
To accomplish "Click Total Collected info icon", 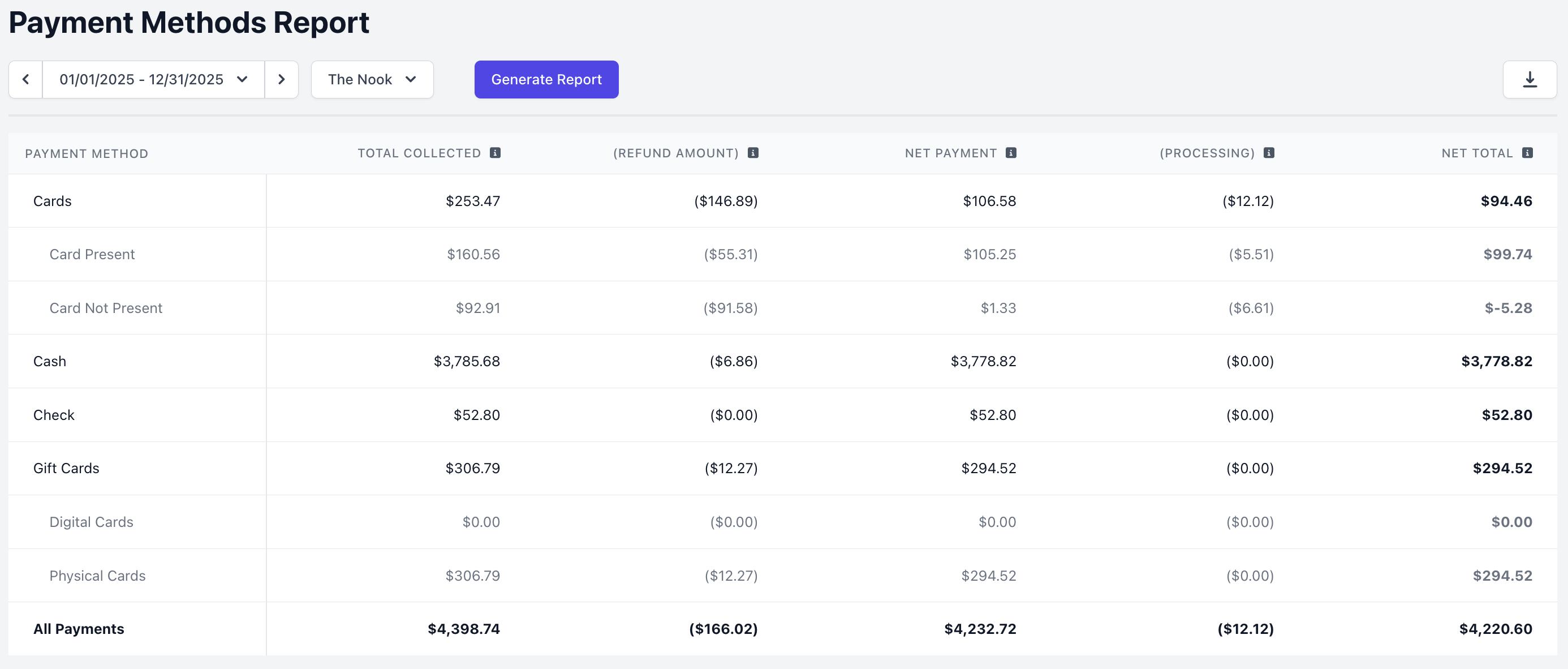I will coord(495,153).
